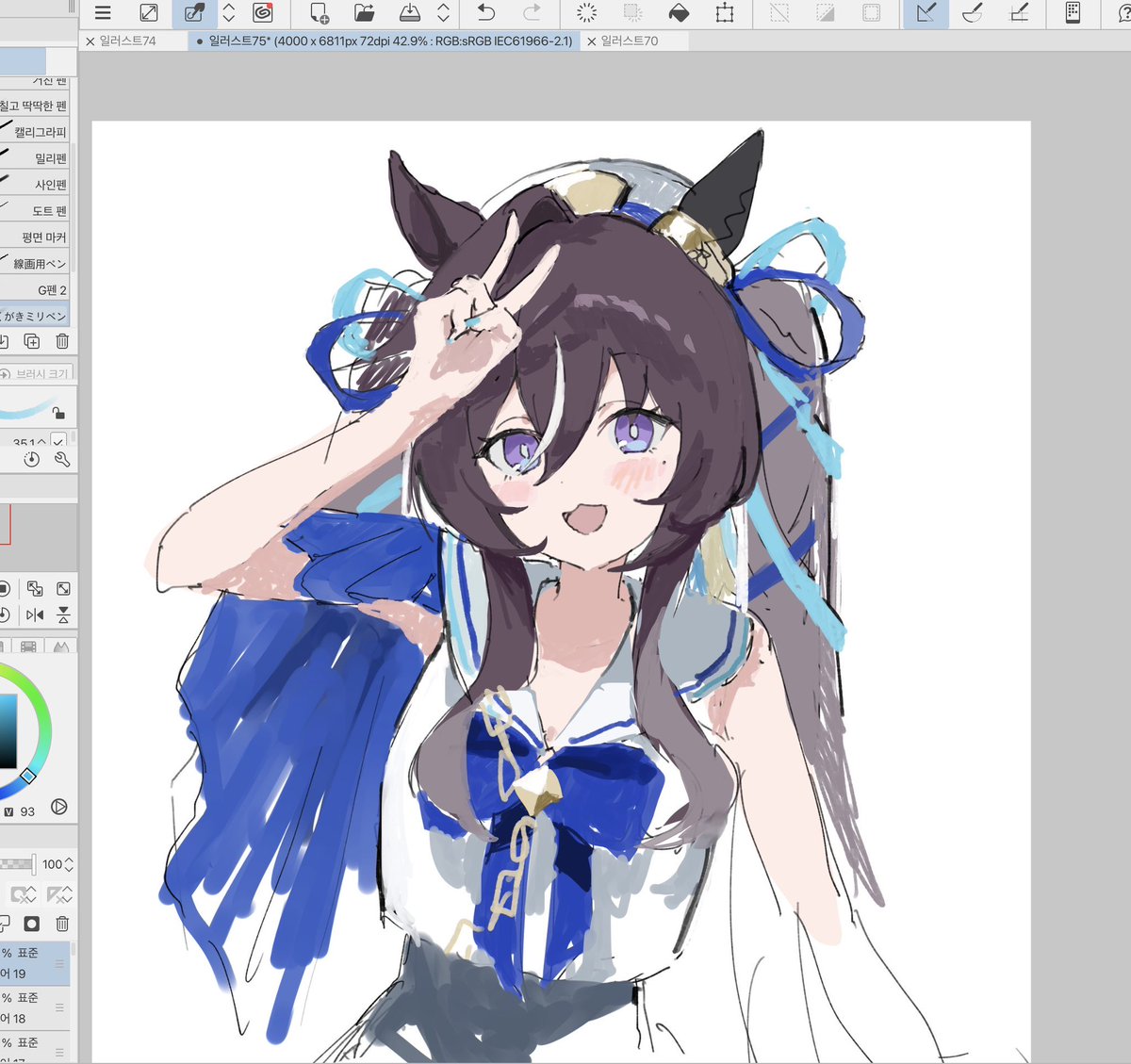Screen dimensions: 1131x1064
Task: Click the scale/rotate transform icon
Action: click(725, 13)
